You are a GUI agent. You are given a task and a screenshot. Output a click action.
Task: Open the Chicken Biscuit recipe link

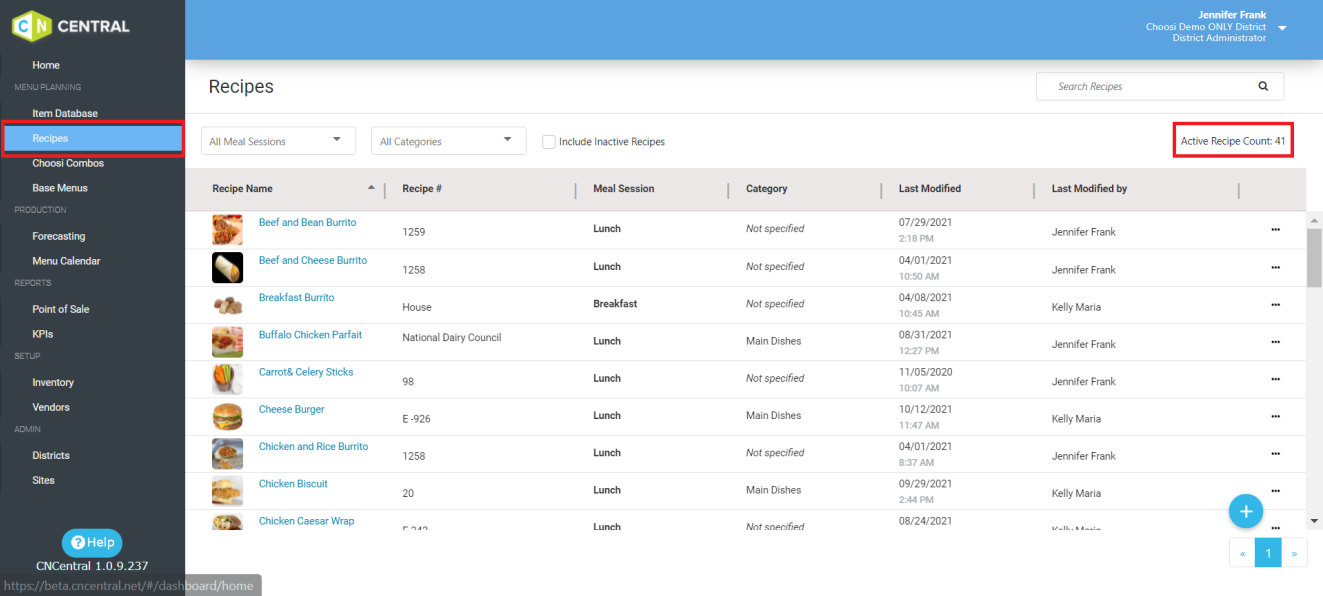coord(293,484)
